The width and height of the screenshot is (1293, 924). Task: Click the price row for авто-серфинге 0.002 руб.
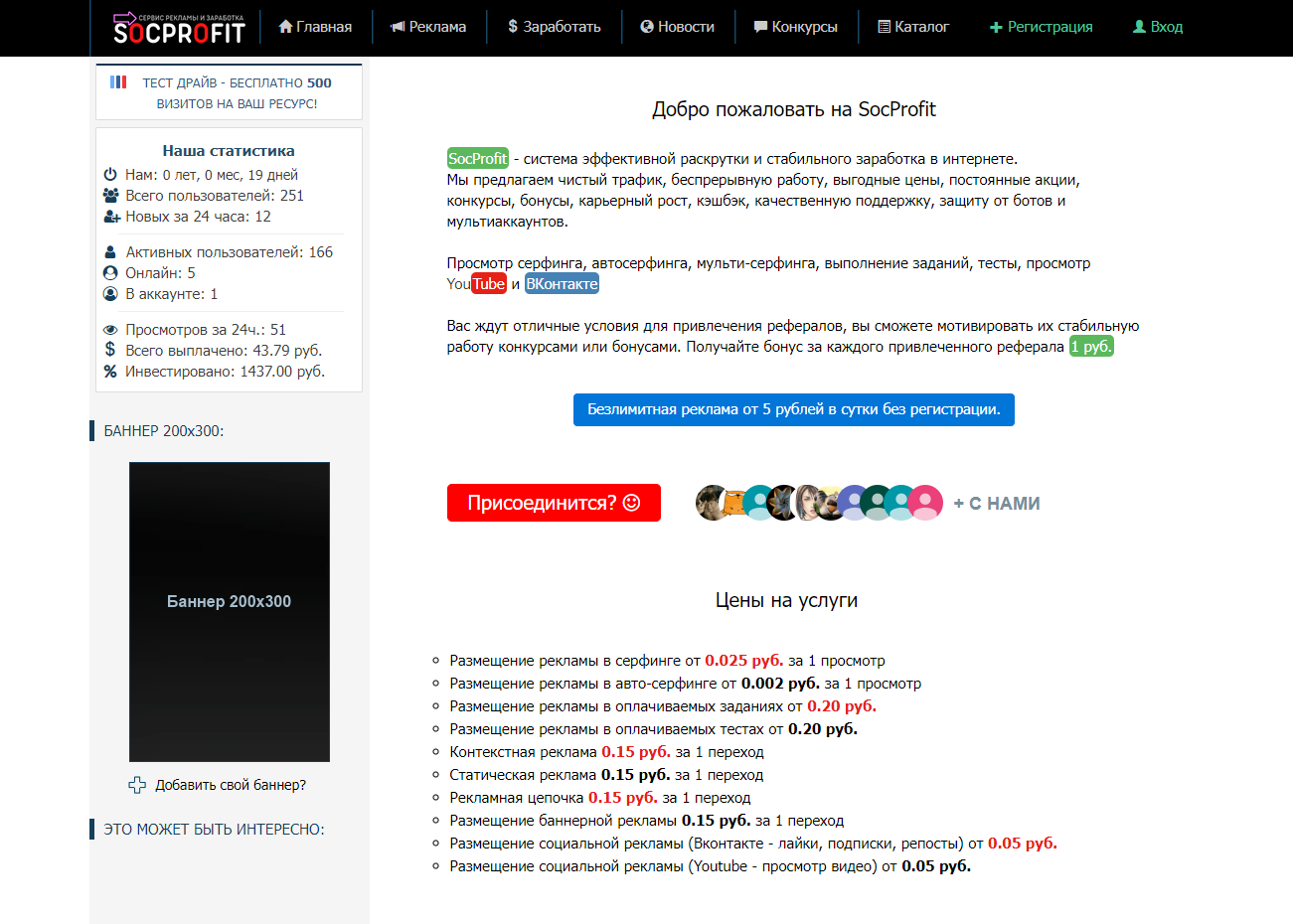pyautogui.click(x=685, y=684)
